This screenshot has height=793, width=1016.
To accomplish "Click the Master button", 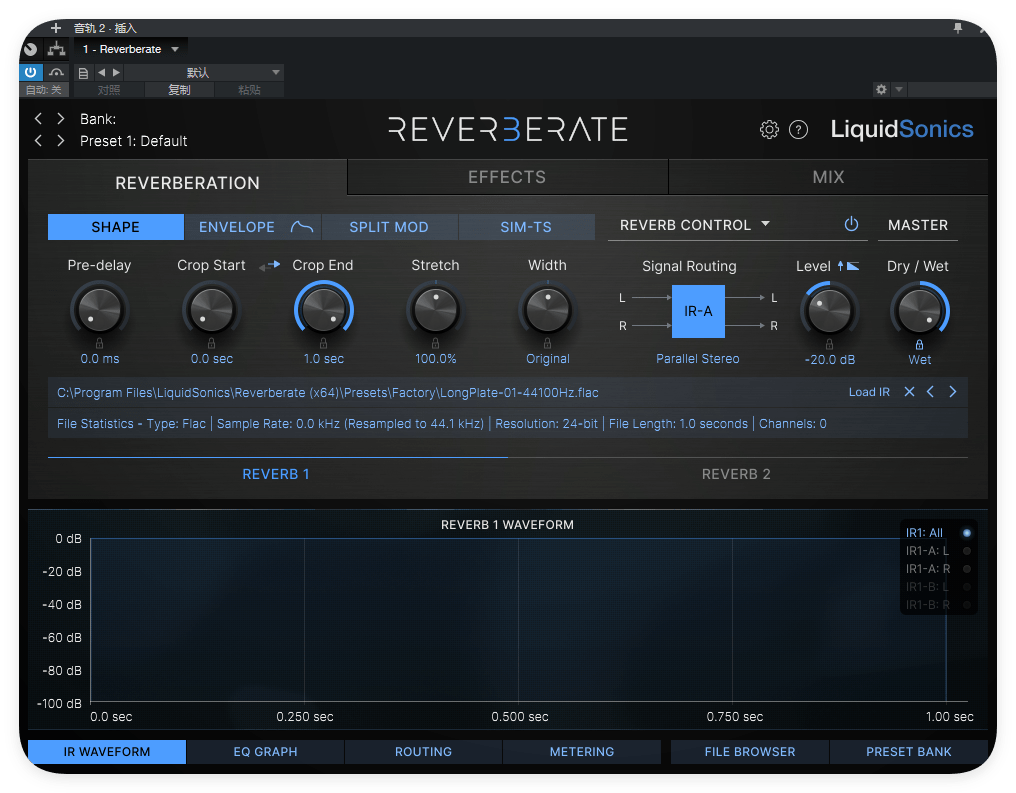I will click(918, 225).
